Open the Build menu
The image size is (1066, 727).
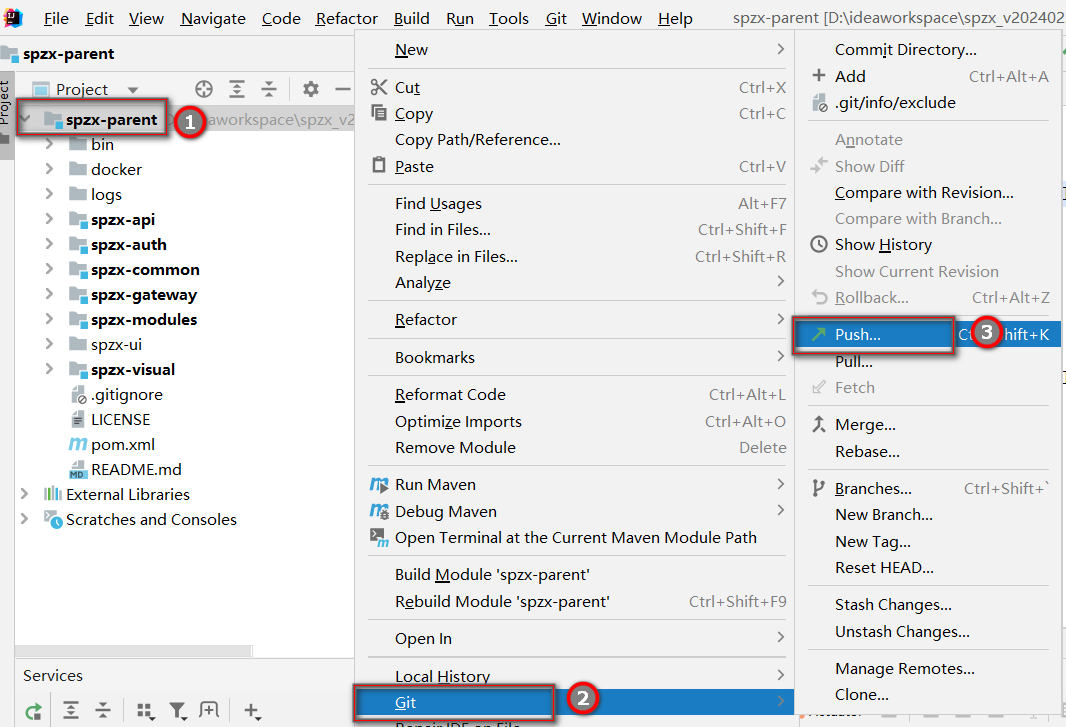412,18
